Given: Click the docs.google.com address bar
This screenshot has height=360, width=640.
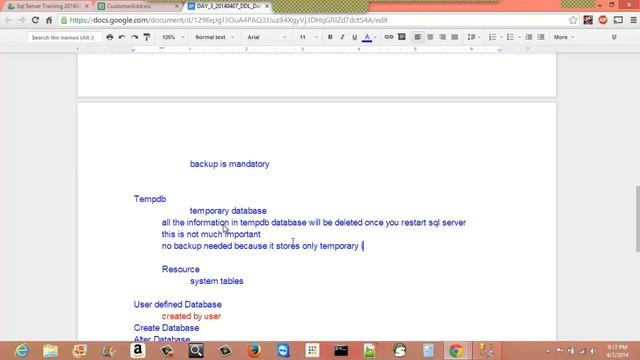Looking at the screenshot, I should click(x=314, y=20).
